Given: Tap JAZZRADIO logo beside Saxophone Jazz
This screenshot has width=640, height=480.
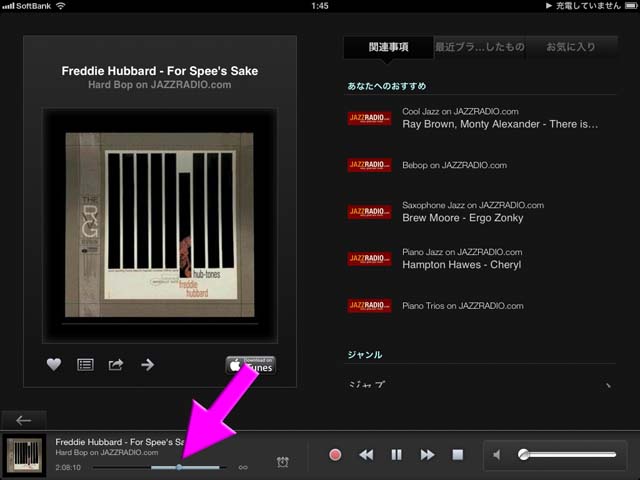Looking at the screenshot, I should pos(369,212).
